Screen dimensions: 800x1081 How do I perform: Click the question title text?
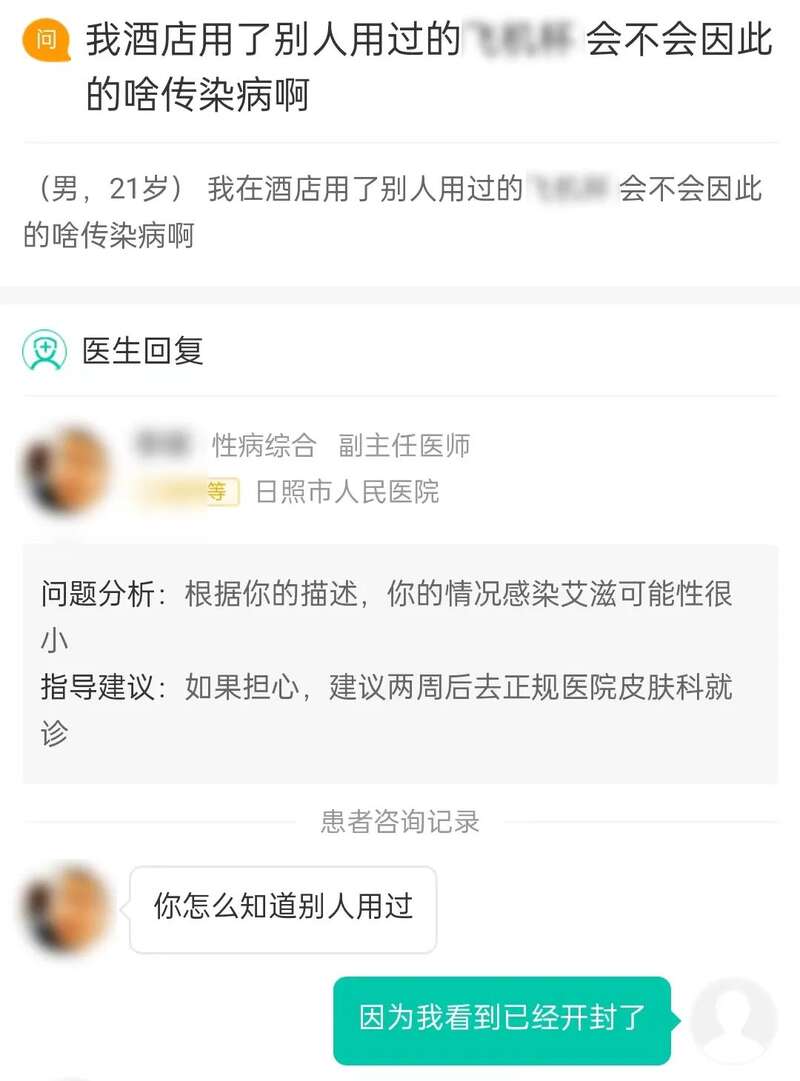429,66
